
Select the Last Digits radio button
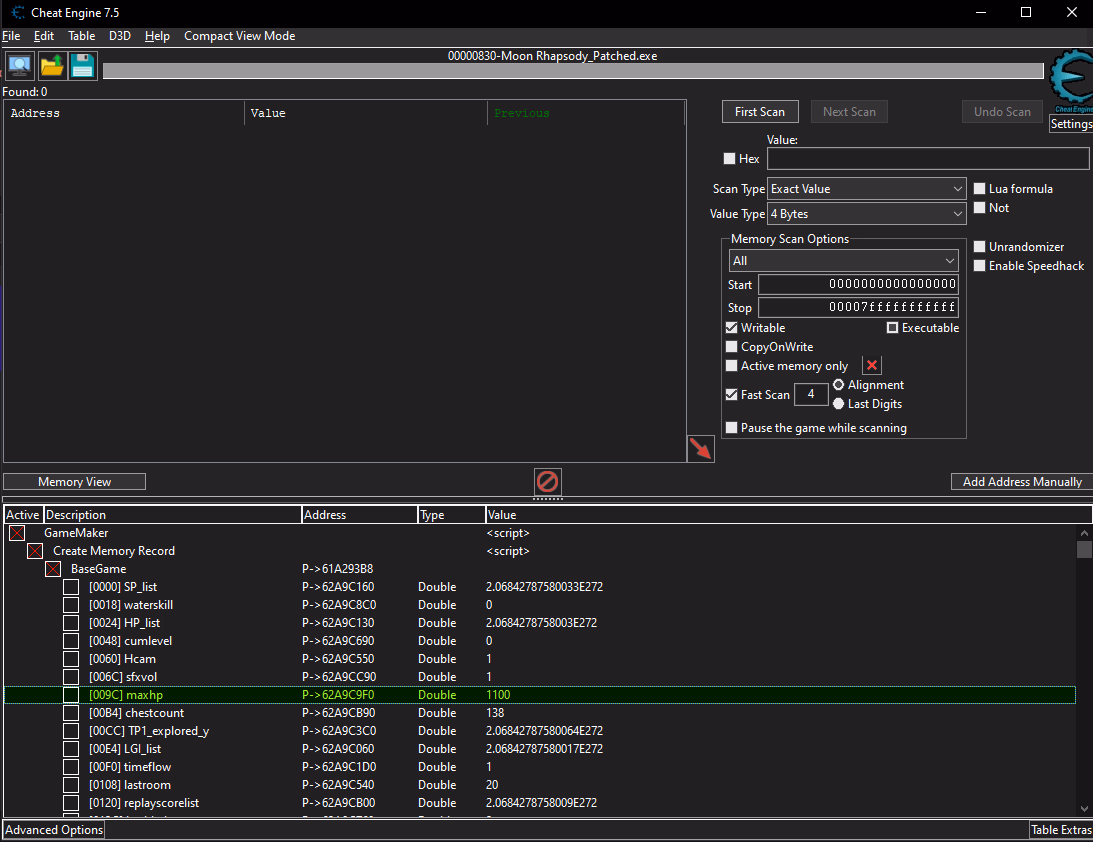click(x=838, y=404)
